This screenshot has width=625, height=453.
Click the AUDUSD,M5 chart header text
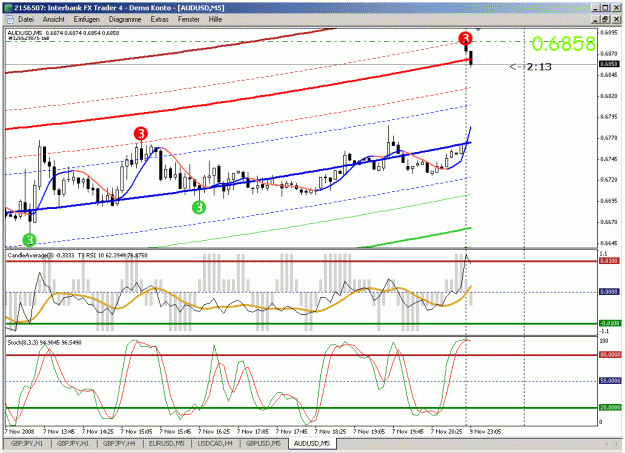(63, 33)
